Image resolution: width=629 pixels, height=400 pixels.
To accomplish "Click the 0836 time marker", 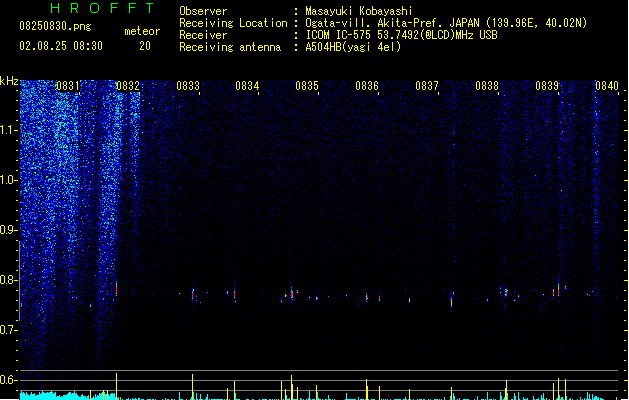I will point(367,85).
